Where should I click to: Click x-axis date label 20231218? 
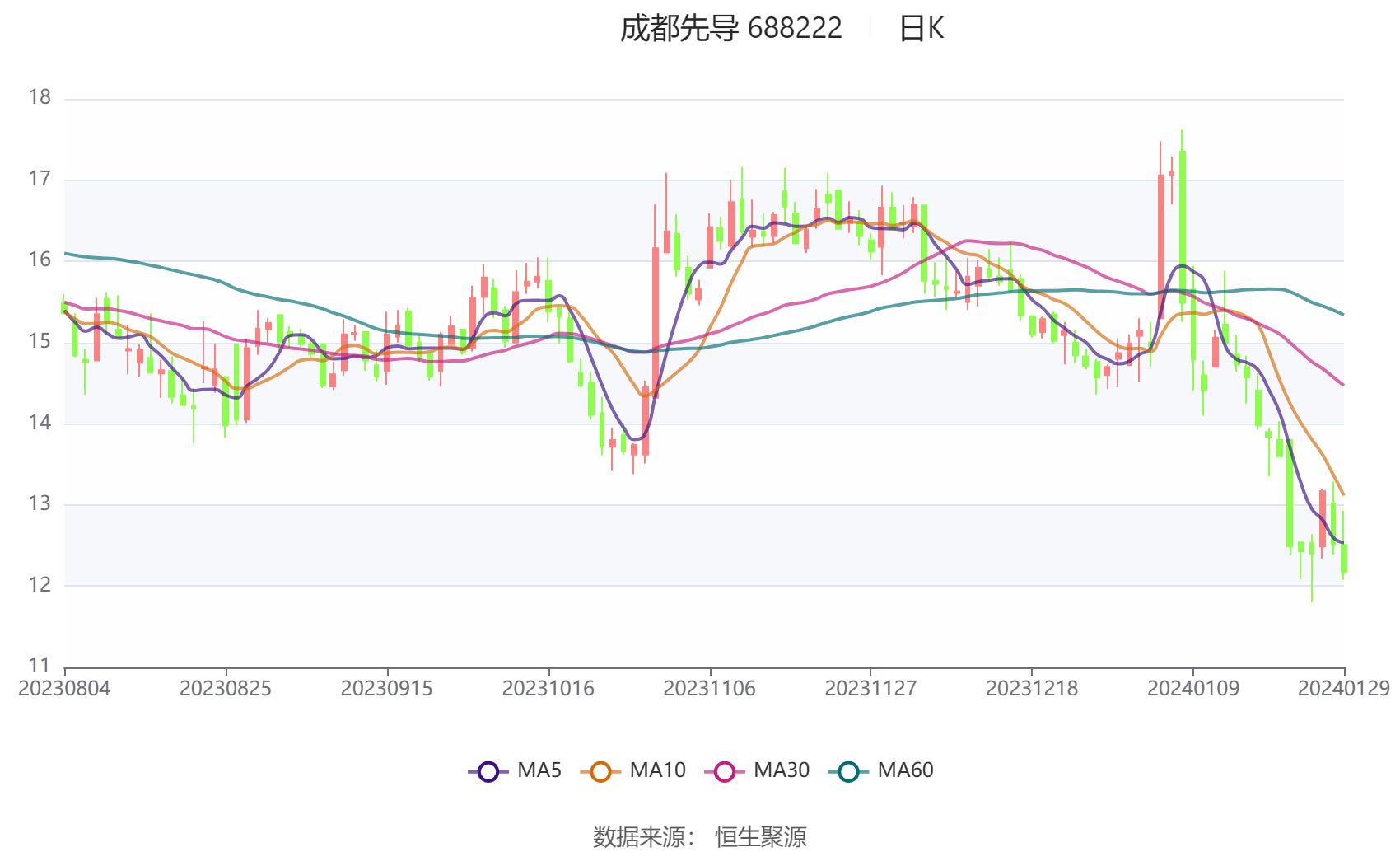[x=1032, y=689]
